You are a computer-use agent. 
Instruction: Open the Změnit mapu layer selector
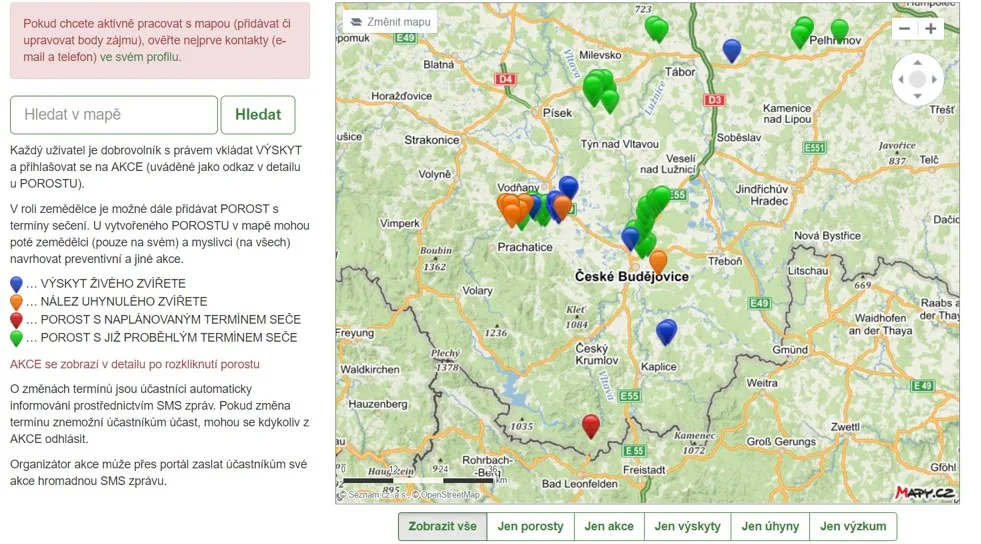(x=390, y=22)
